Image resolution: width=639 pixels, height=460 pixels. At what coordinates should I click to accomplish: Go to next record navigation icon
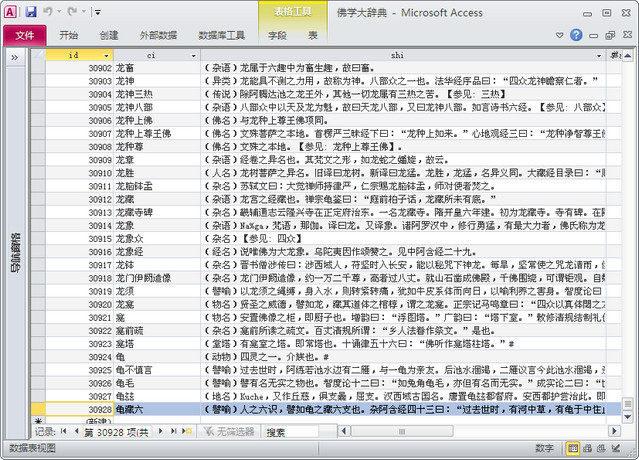point(161,431)
